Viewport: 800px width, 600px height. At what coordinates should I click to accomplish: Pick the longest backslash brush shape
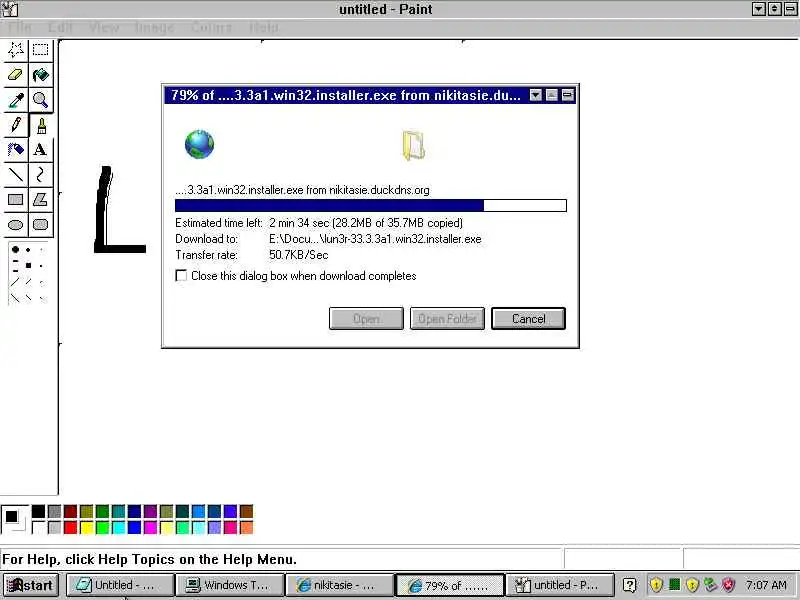[15, 298]
